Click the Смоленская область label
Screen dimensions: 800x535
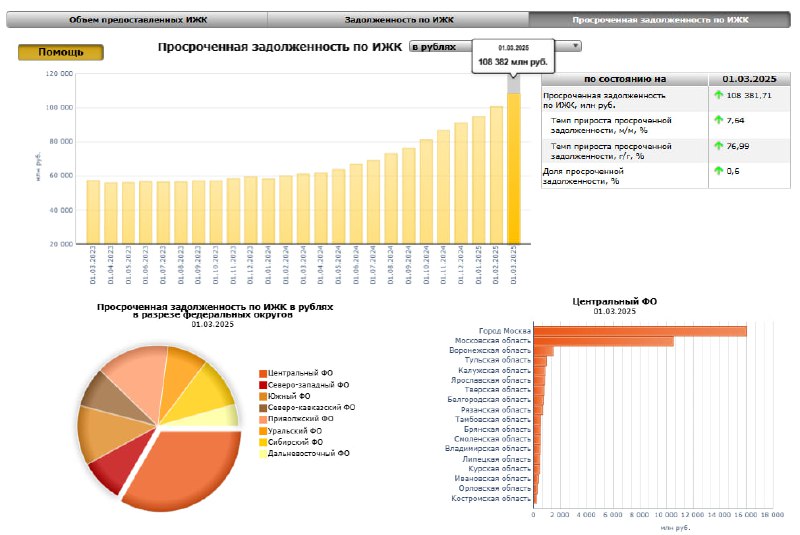coord(492,439)
